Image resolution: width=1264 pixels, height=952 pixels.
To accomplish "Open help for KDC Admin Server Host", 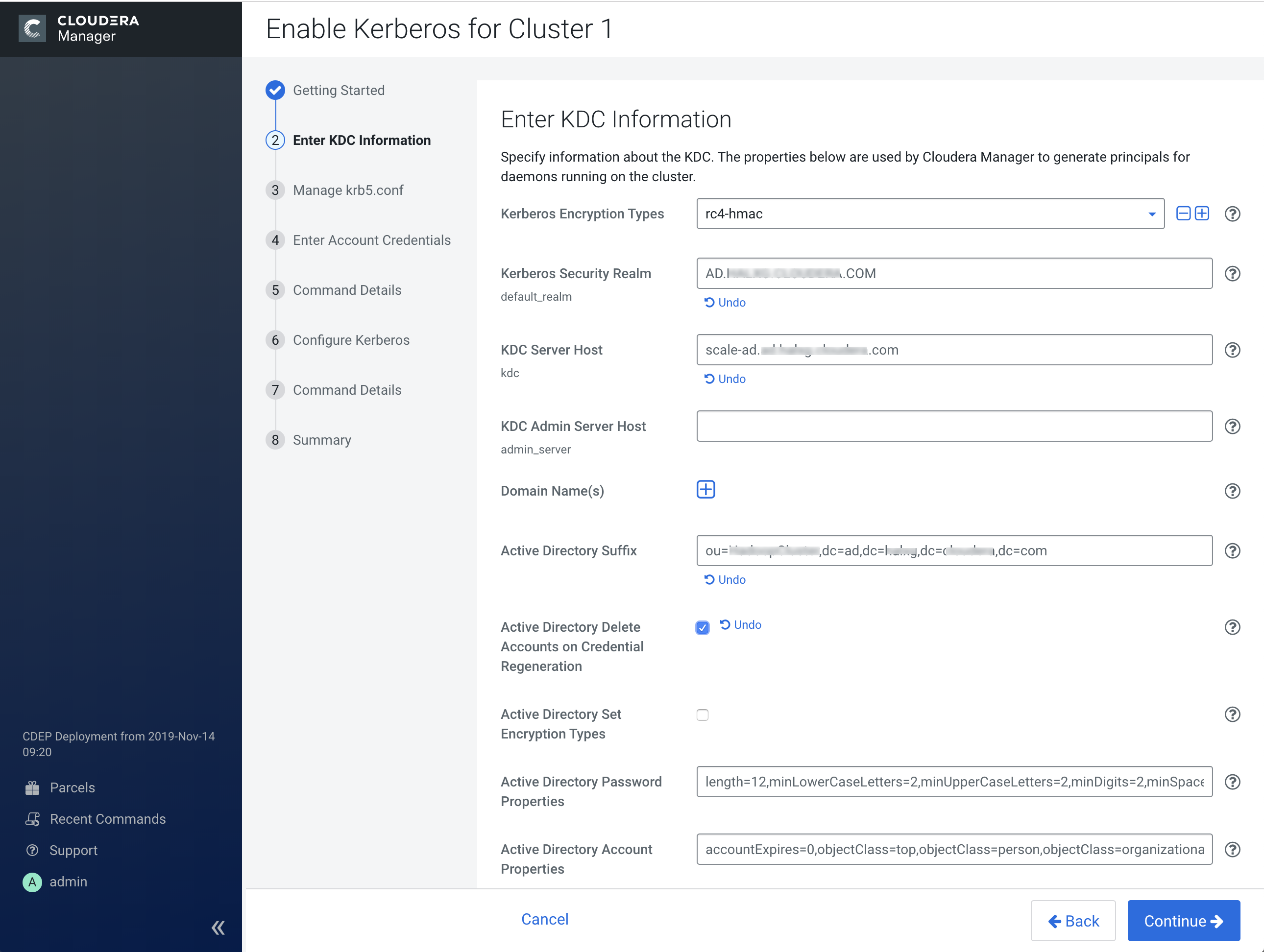I will [1232, 427].
